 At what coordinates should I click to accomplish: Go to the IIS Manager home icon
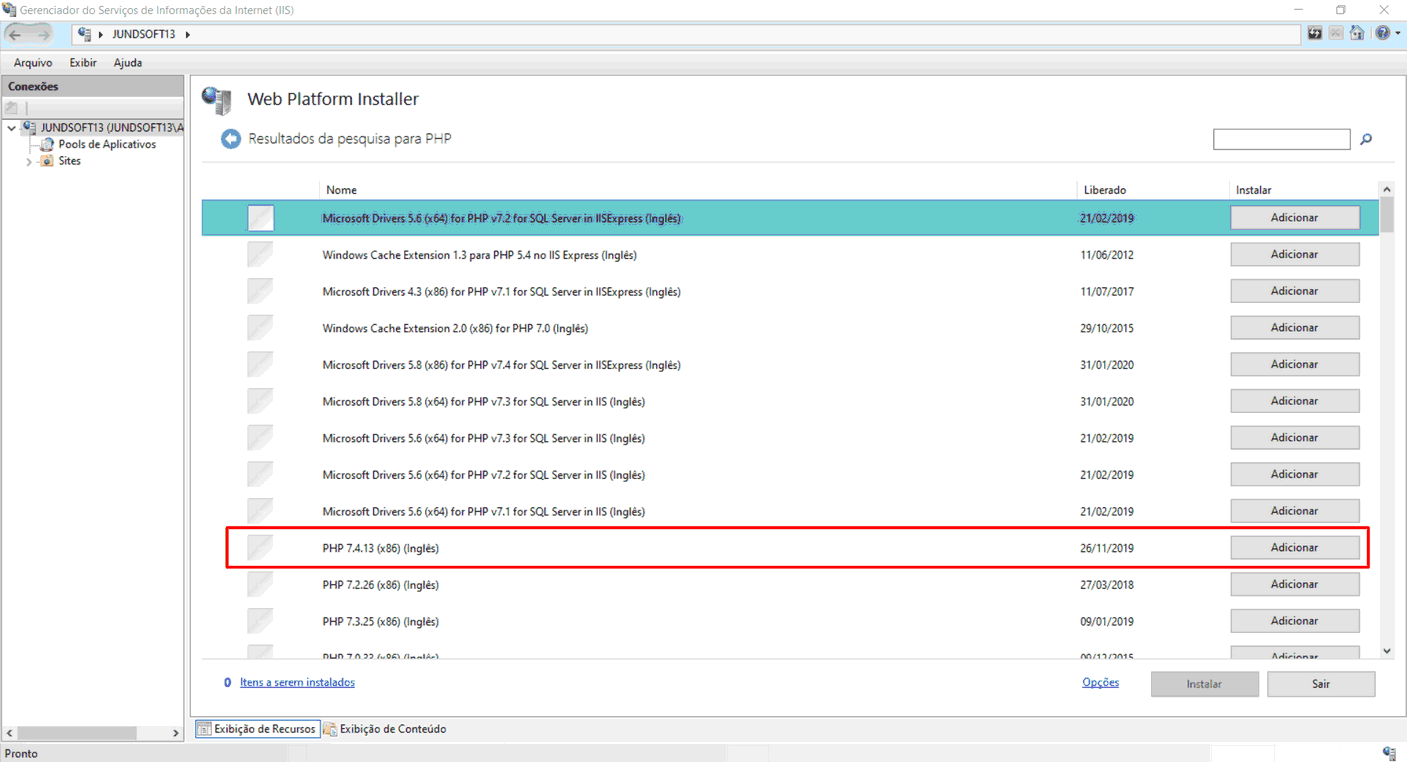pos(1357,34)
